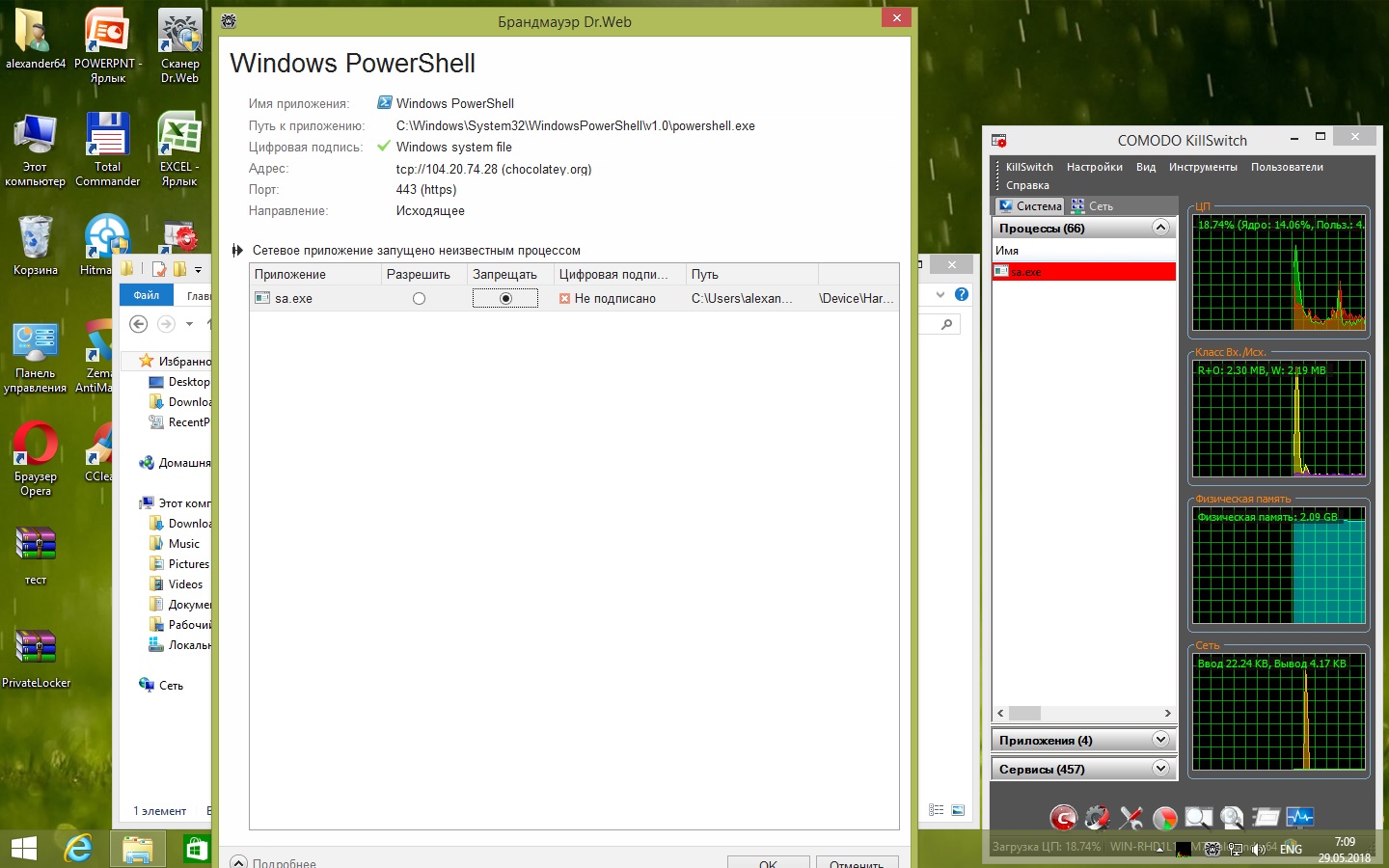Click the New folder icon in Explorer toolbar
The image size is (1389, 868).
point(179,269)
